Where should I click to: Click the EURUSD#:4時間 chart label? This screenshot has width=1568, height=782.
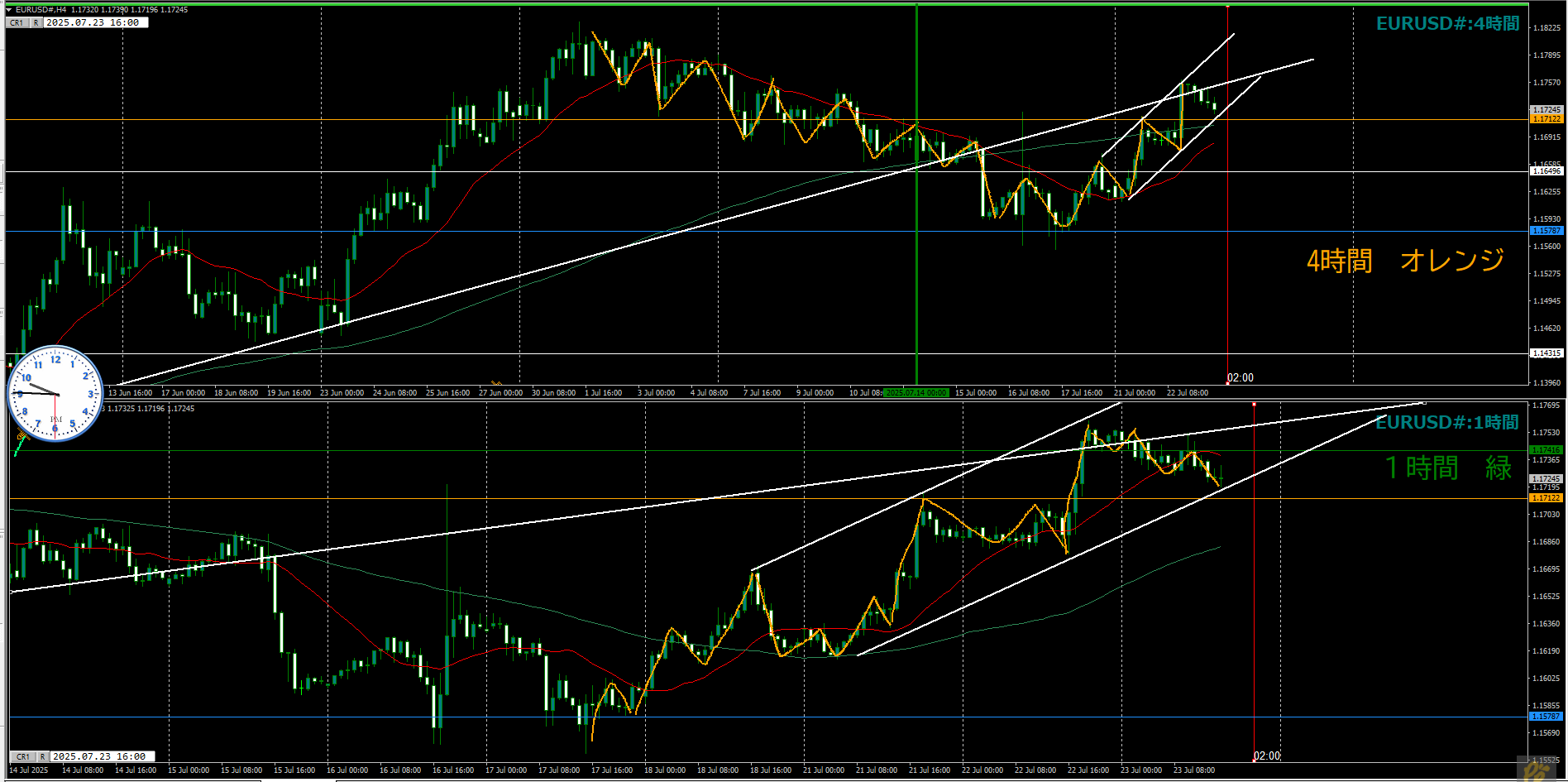[x=1447, y=24]
